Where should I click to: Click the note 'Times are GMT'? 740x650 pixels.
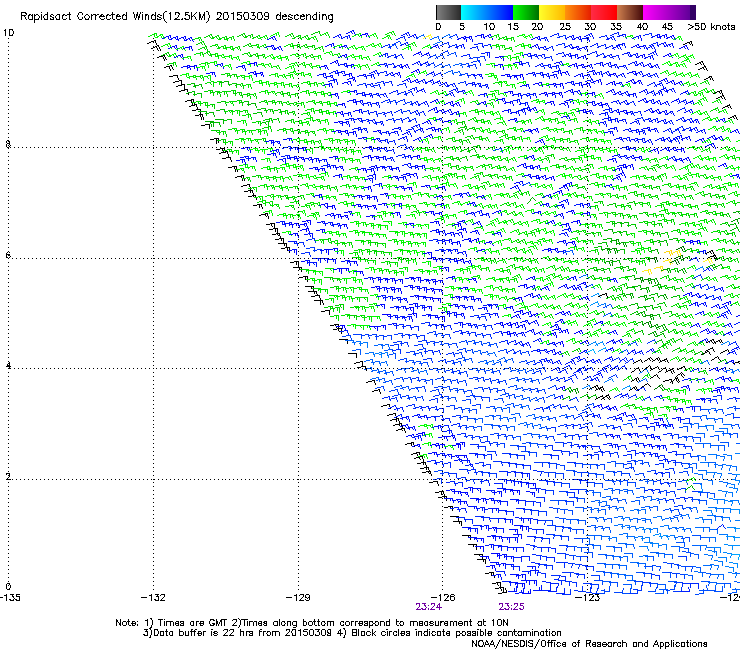pyautogui.click(x=193, y=623)
